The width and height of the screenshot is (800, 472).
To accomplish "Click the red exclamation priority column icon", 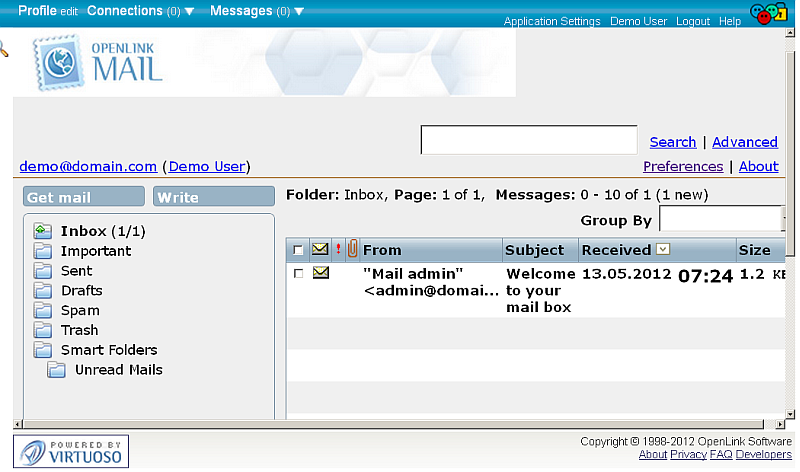I will (x=338, y=249).
